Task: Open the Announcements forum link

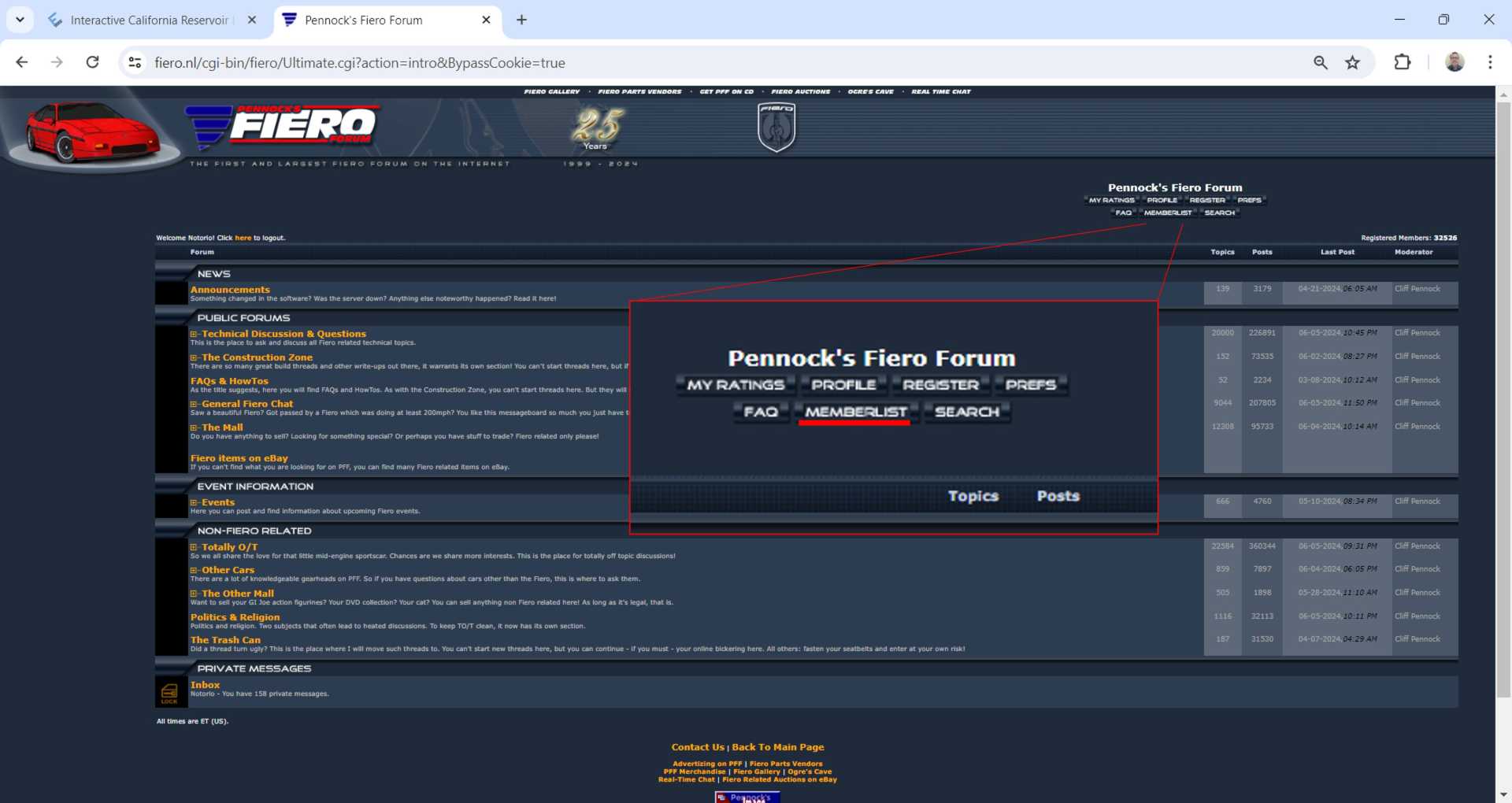Action: click(x=230, y=290)
